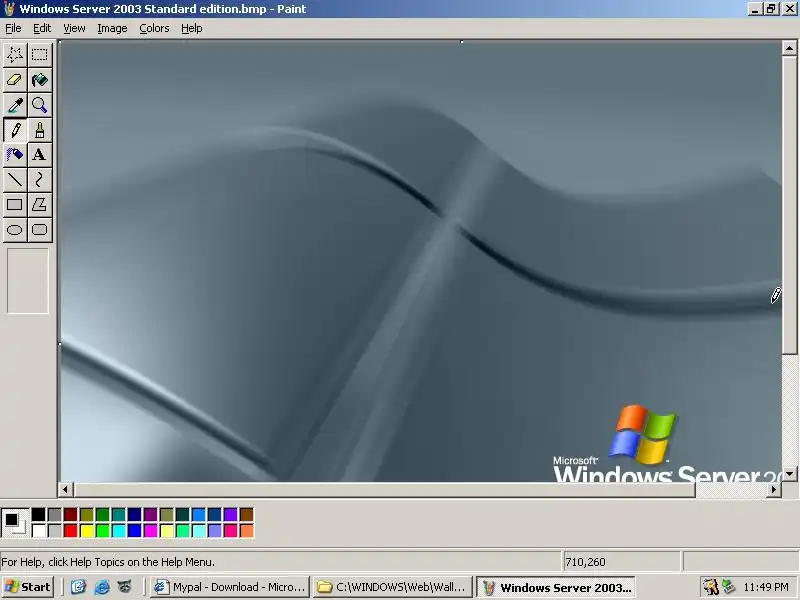This screenshot has height=600, width=800.
Task: Choose the light gray swatch
Action: (55, 531)
